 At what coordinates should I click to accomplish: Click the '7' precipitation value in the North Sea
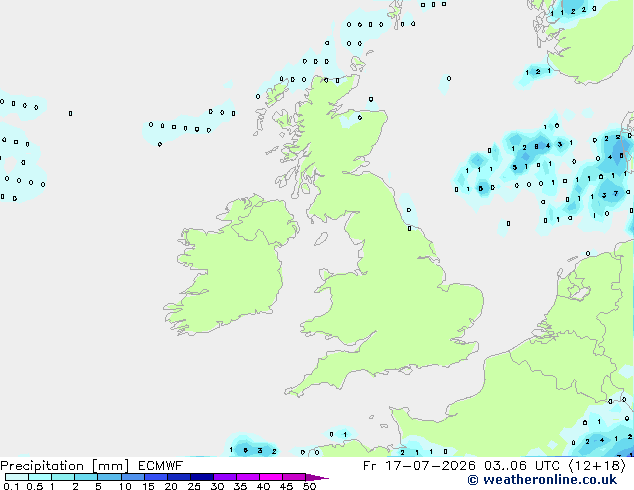click(616, 194)
